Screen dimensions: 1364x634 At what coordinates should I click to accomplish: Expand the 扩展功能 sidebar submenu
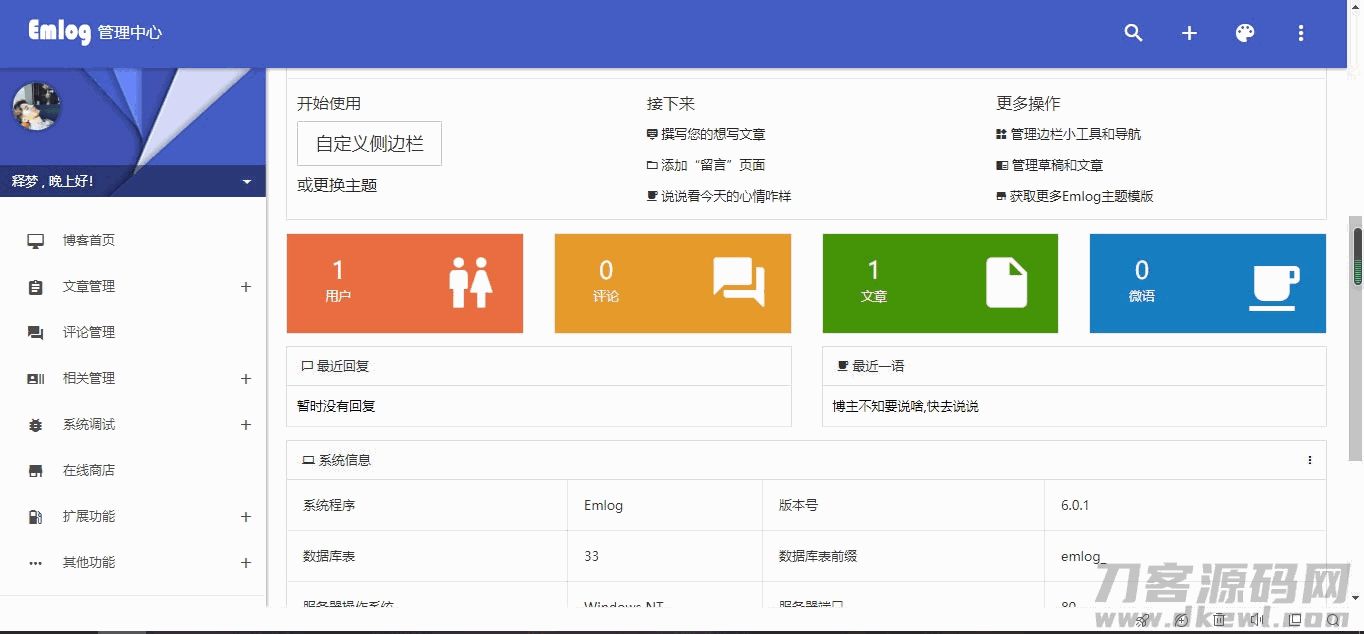point(246,517)
